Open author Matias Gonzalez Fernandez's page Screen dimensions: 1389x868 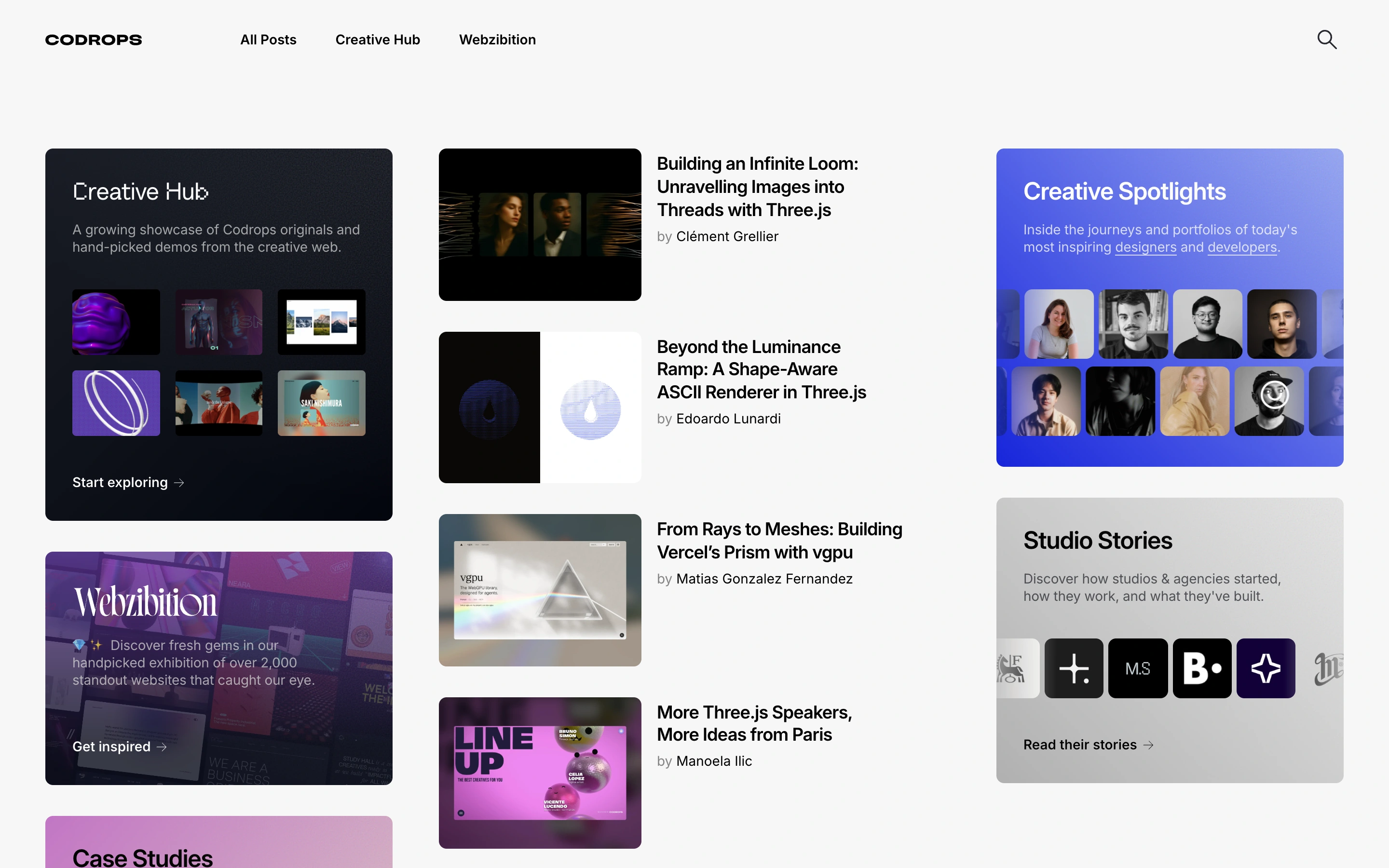tap(764, 579)
